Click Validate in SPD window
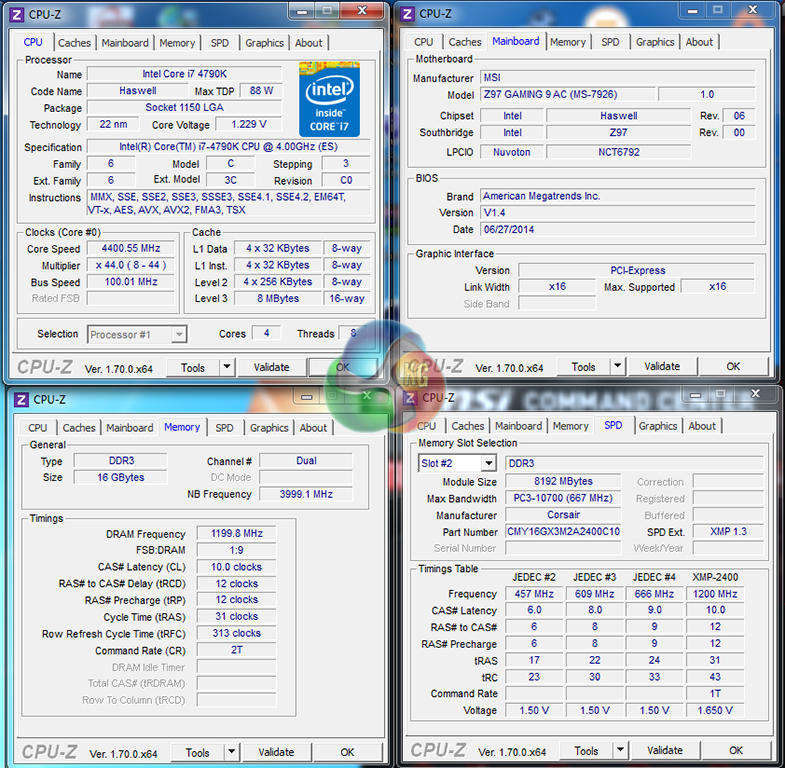The width and height of the screenshot is (785, 768). point(664,750)
